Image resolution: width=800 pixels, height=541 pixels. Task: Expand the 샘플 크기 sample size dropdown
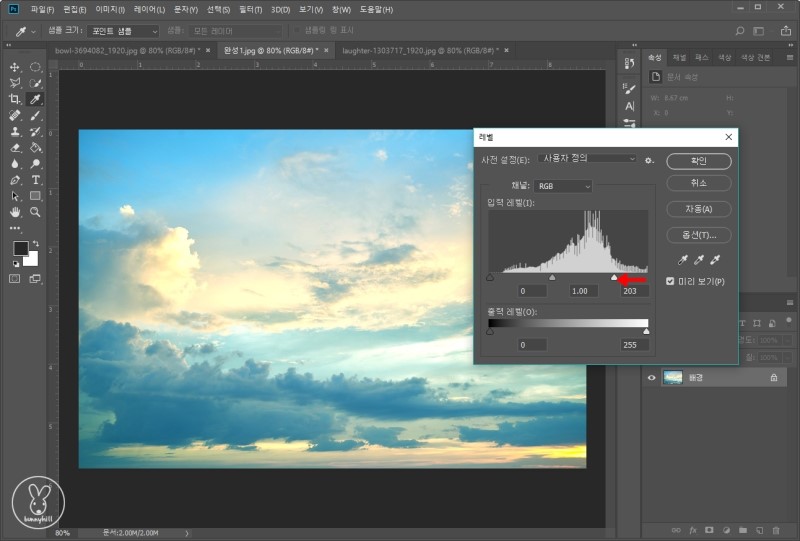coord(121,31)
